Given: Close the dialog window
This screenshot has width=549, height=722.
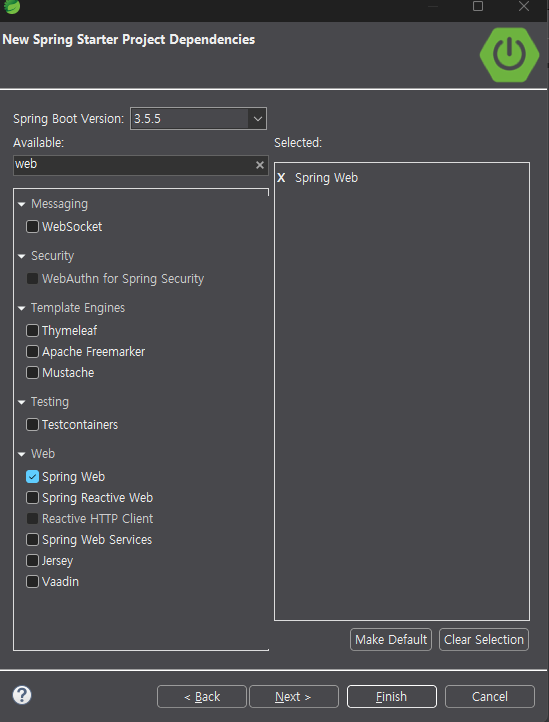Looking at the screenshot, I should point(524,6).
